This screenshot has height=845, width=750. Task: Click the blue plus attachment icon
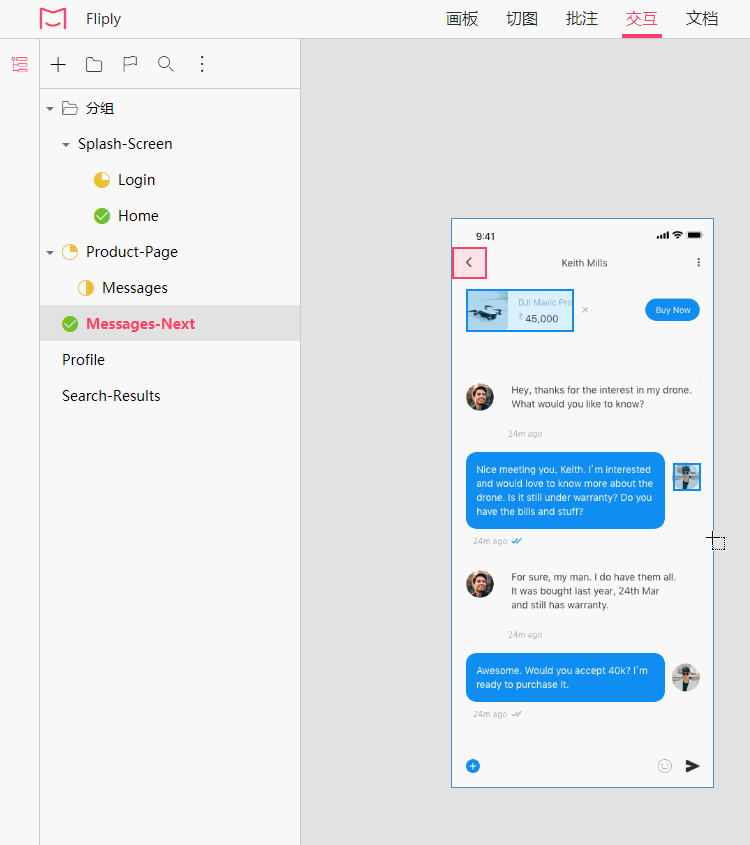[x=473, y=766]
